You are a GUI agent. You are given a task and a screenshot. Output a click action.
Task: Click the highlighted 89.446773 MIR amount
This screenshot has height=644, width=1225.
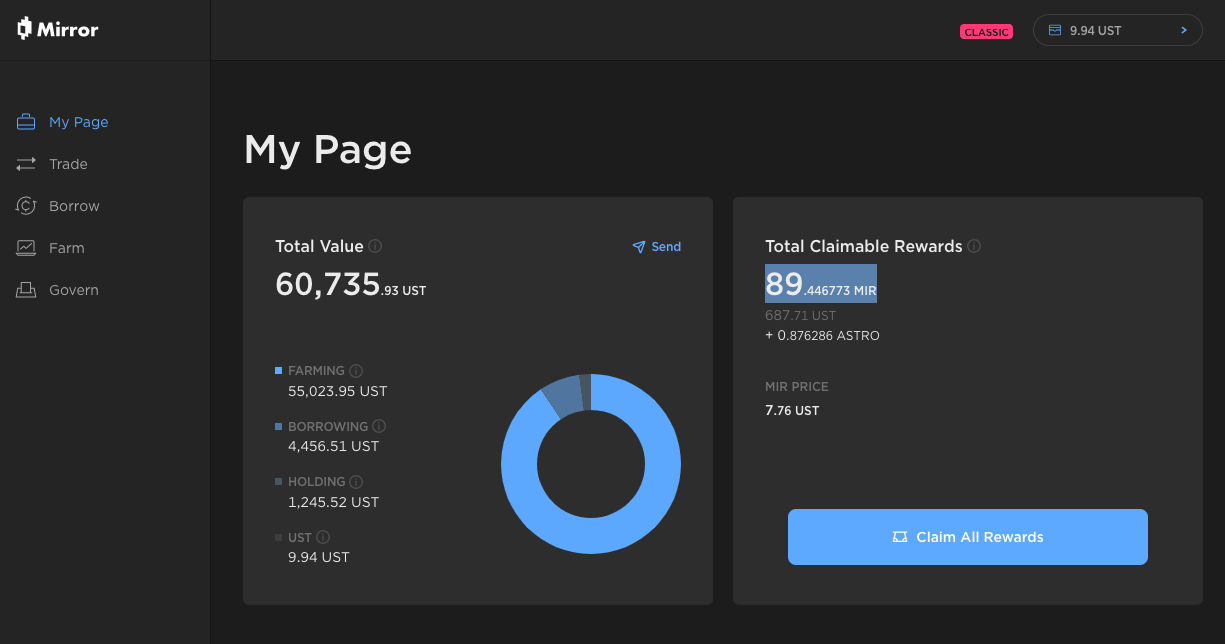click(821, 283)
